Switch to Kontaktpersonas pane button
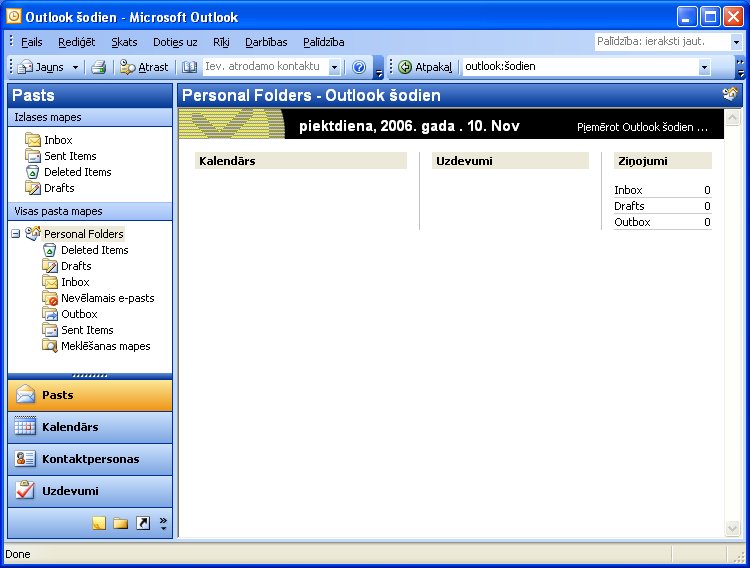Image resolution: width=750 pixels, height=568 pixels. pos(90,459)
